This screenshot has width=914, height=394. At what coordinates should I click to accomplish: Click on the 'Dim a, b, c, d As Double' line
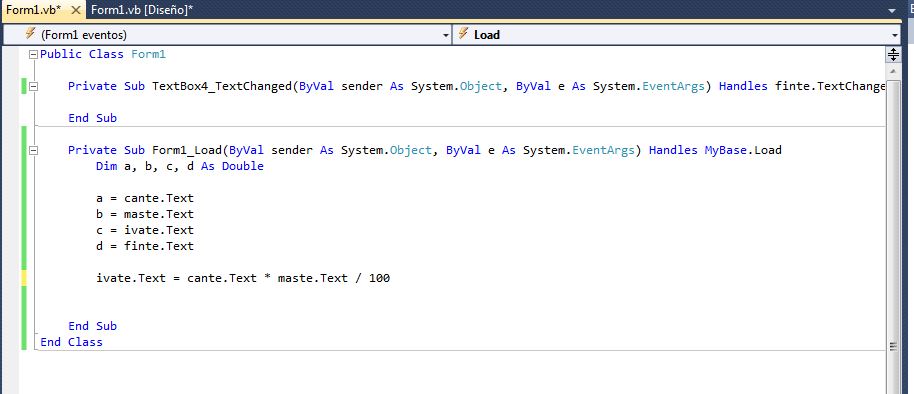[x=180, y=166]
